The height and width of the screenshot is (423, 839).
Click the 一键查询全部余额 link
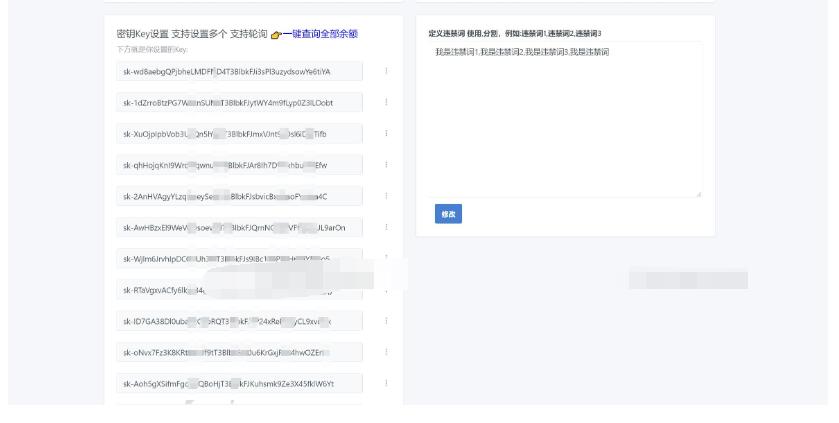320,34
